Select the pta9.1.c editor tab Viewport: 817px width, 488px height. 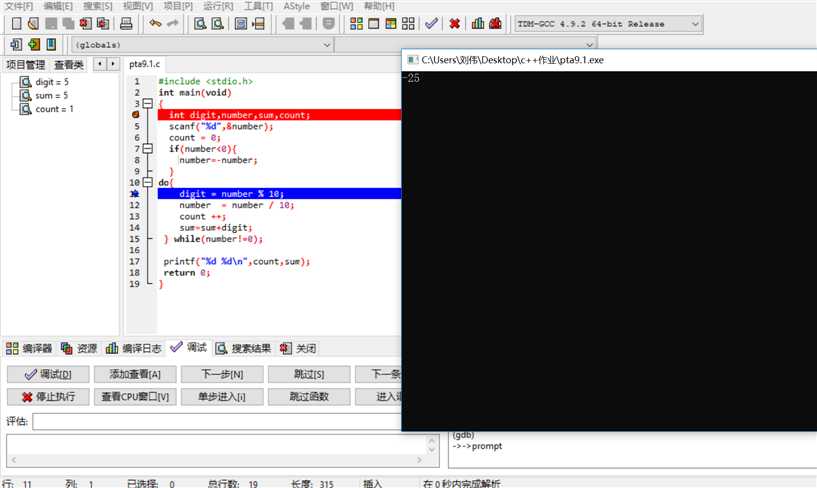(x=144, y=64)
